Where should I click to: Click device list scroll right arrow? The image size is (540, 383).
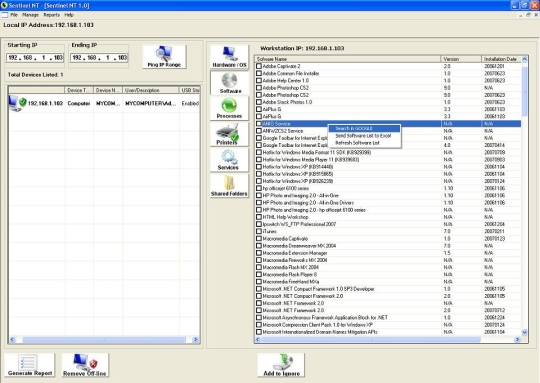coord(196,340)
